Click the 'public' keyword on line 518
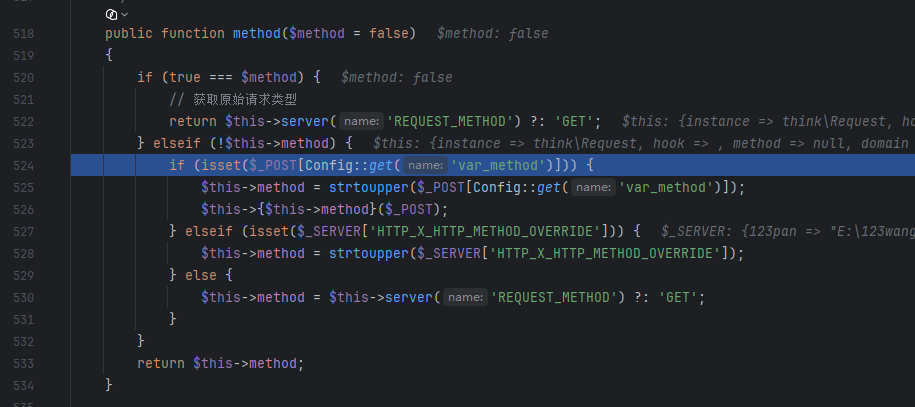 [x=129, y=34]
